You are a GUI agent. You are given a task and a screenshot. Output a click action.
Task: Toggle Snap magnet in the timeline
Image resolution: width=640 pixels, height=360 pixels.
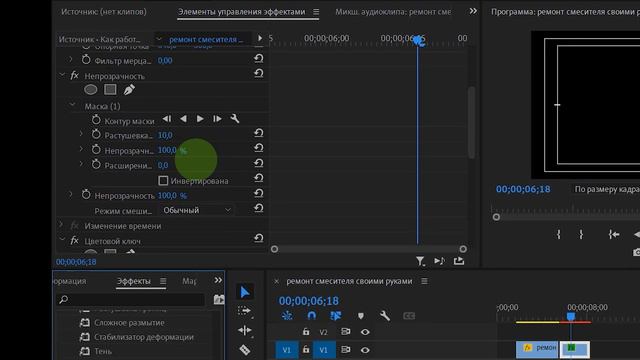[311, 316]
